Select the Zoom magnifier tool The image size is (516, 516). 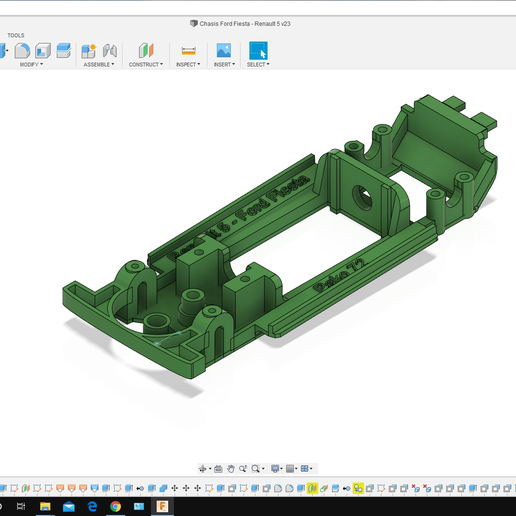(243, 469)
